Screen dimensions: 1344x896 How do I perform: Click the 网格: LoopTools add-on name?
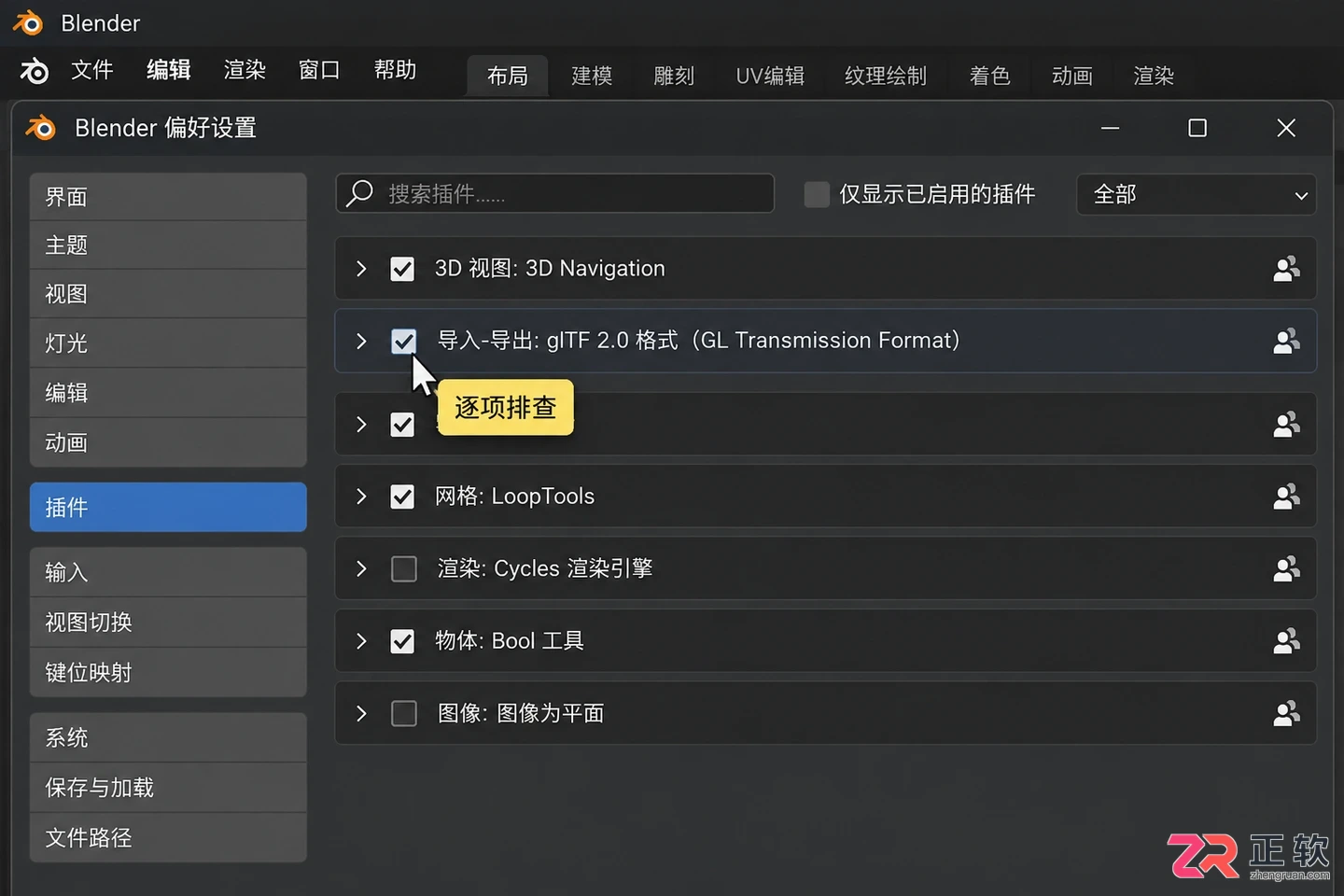tap(514, 497)
